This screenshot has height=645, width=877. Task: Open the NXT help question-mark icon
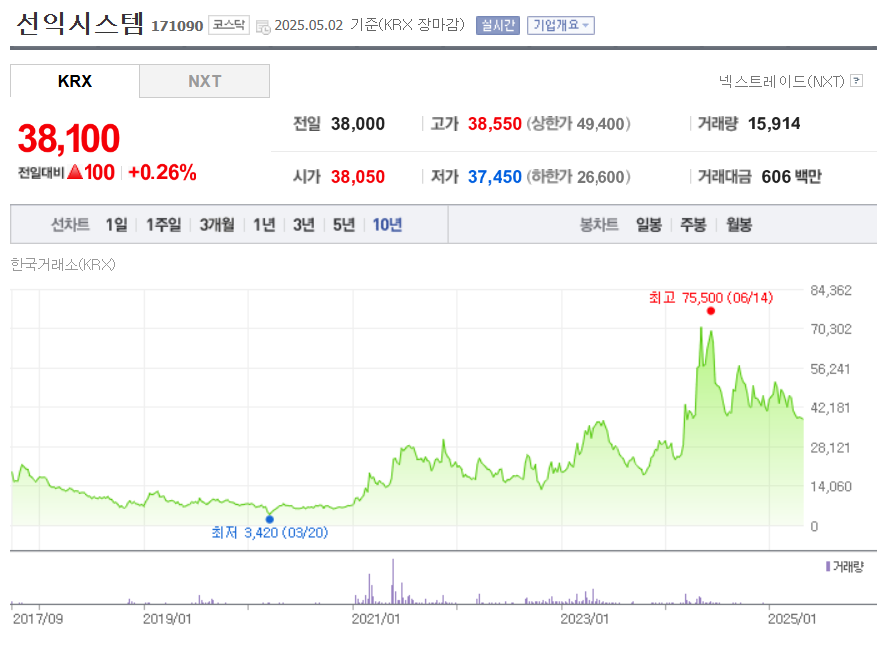pos(856,81)
